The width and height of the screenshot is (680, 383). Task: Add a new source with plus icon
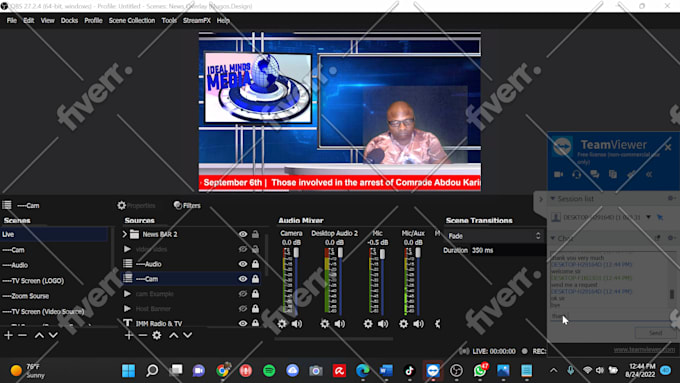pos(128,335)
